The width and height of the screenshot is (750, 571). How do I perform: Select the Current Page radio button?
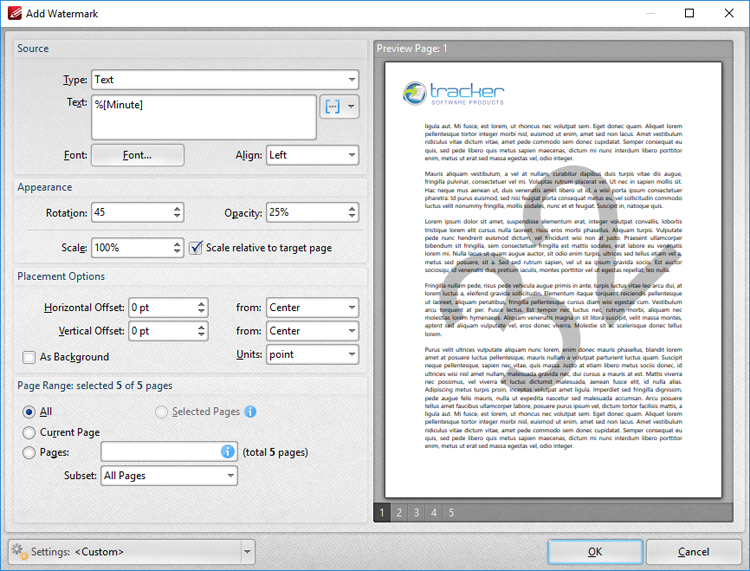[x=29, y=432]
